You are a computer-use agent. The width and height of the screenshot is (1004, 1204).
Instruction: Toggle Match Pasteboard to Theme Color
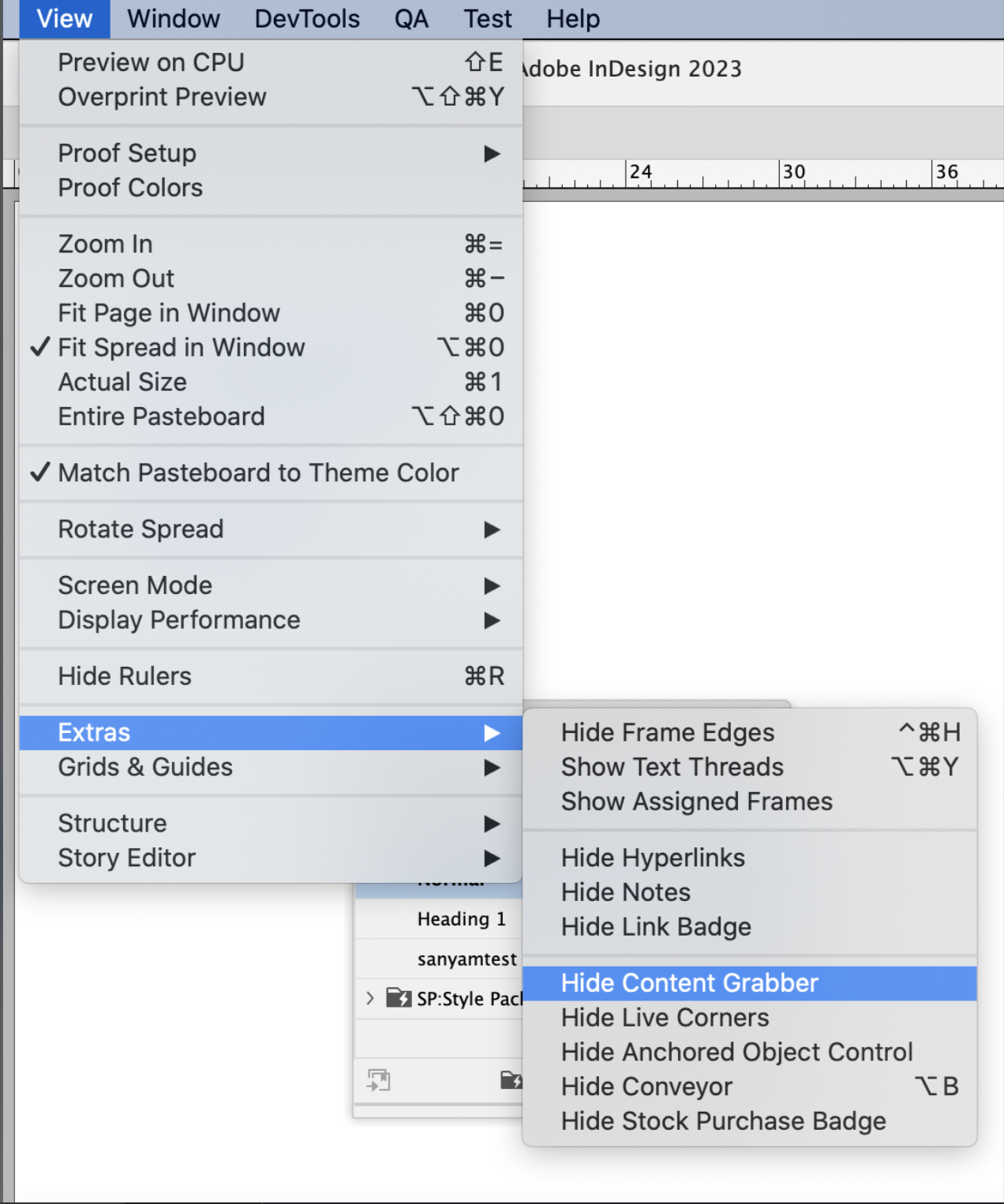coord(258,473)
